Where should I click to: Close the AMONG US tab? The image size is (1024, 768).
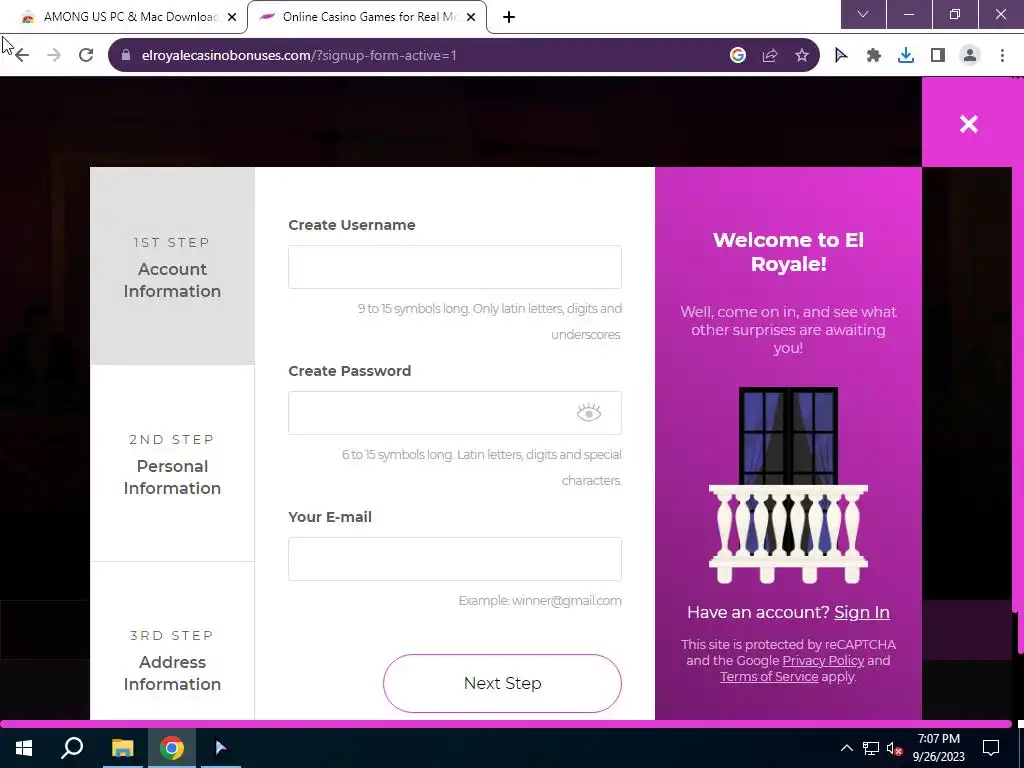[232, 18]
